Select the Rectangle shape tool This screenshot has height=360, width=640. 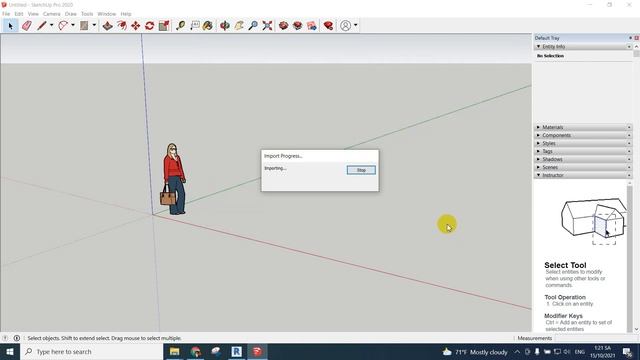coord(84,26)
